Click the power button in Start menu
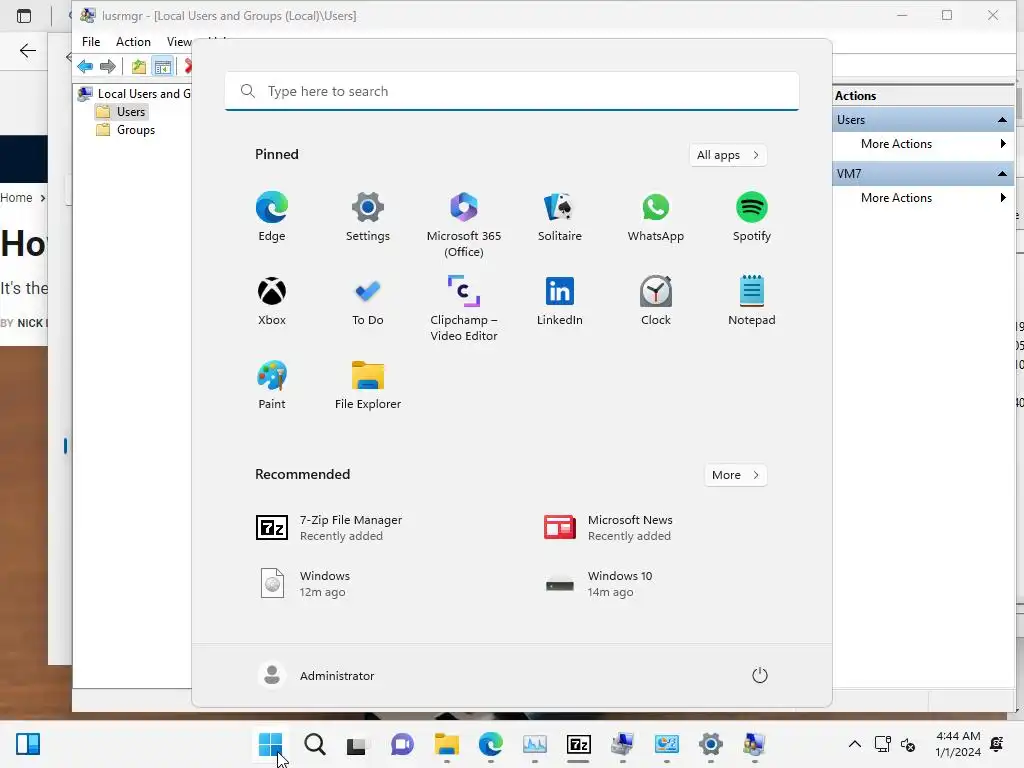This screenshot has height=768, width=1024. point(760,675)
